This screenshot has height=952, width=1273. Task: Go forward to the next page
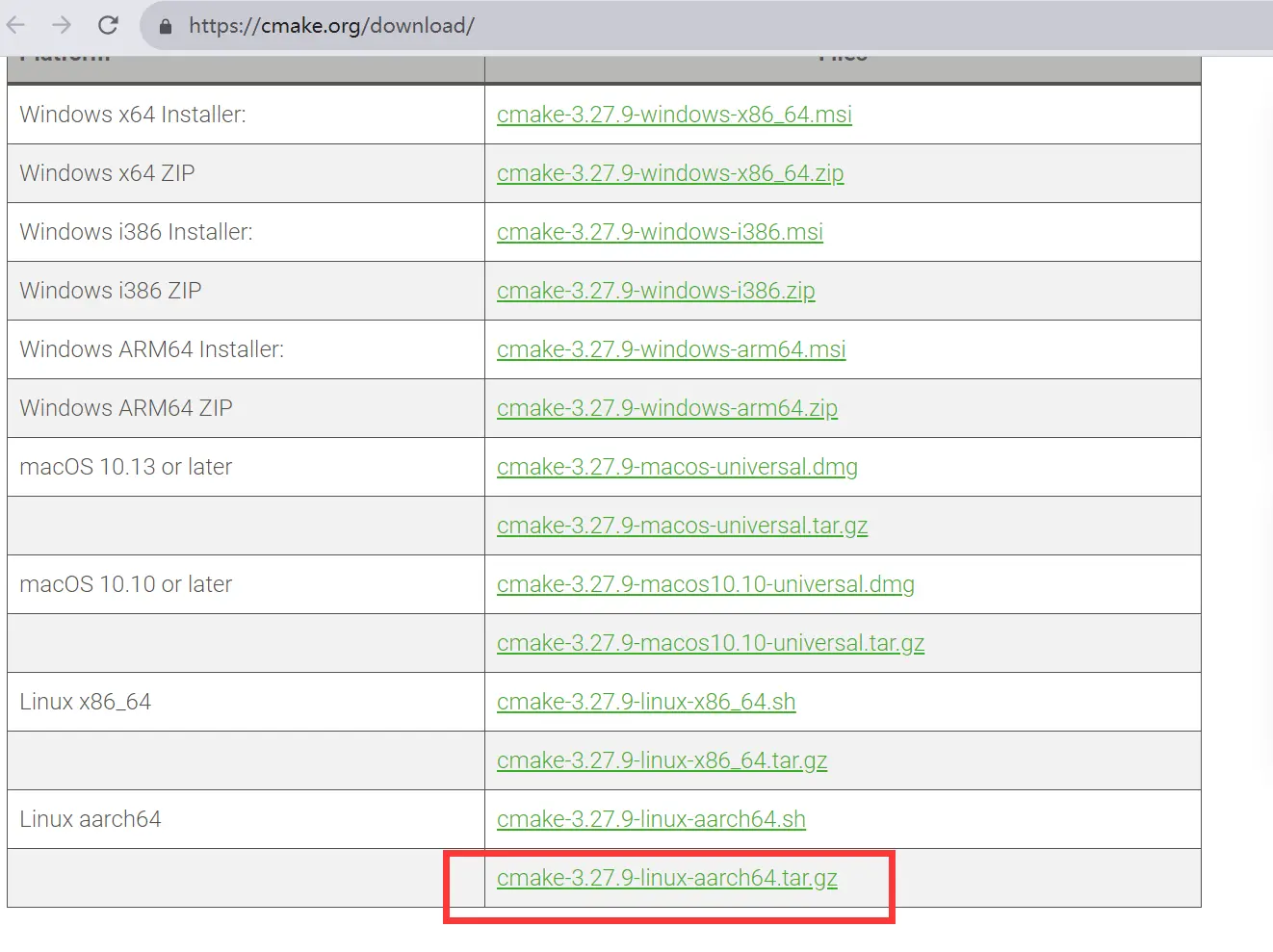[62, 25]
